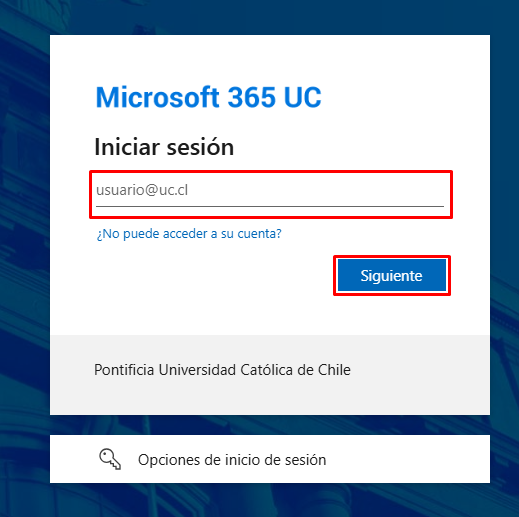Click the word Universidad in the footer text
The height and width of the screenshot is (517, 519).
197,370
